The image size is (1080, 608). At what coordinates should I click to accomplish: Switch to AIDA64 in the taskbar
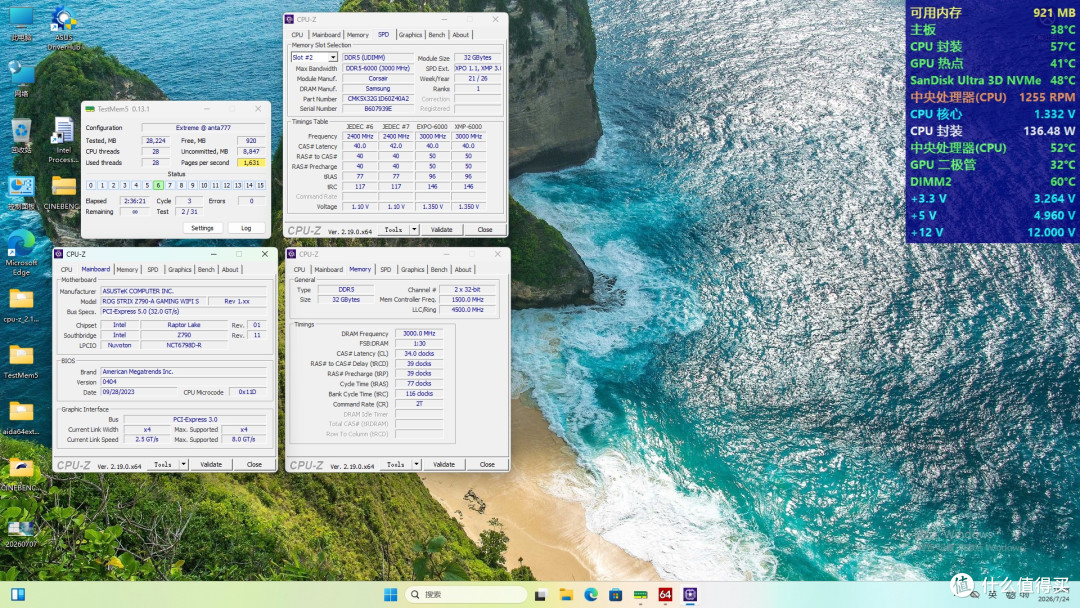(665, 594)
